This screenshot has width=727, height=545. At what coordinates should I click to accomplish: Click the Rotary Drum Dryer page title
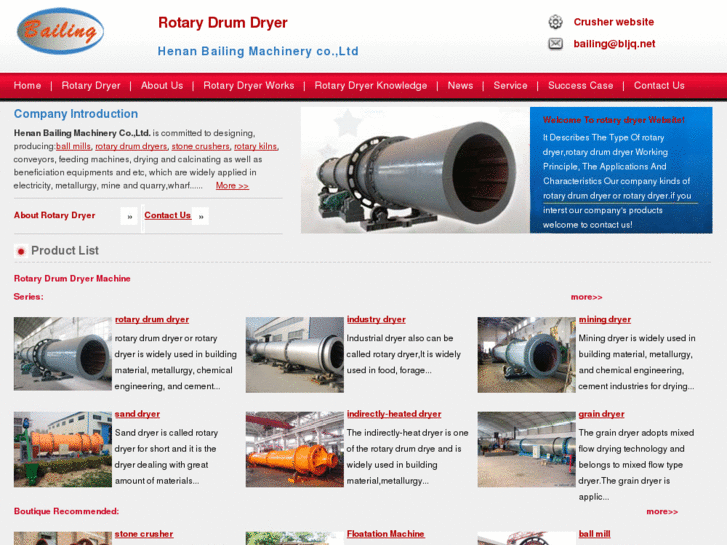click(x=223, y=22)
